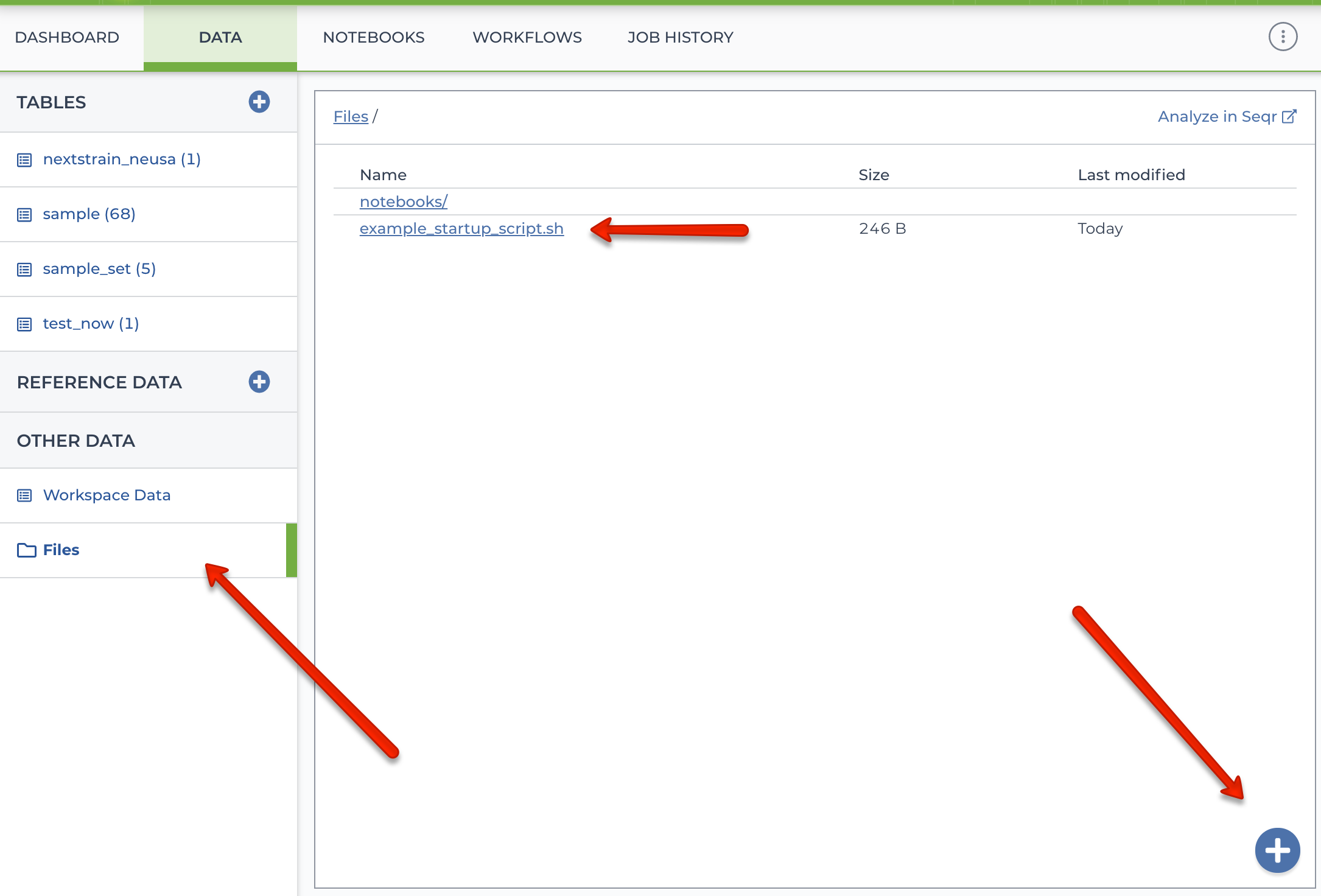Click the sample (68) table icon
The width and height of the screenshot is (1321, 896).
click(24, 215)
